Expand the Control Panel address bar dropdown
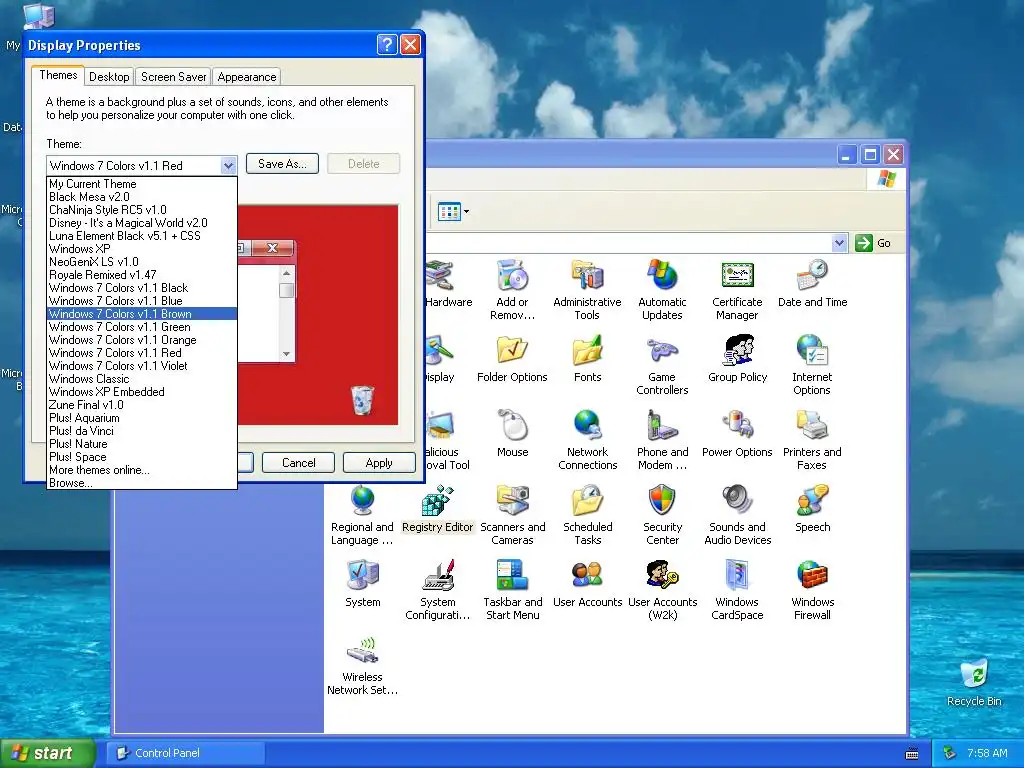The image size is (1024, 768). point(839,243)
